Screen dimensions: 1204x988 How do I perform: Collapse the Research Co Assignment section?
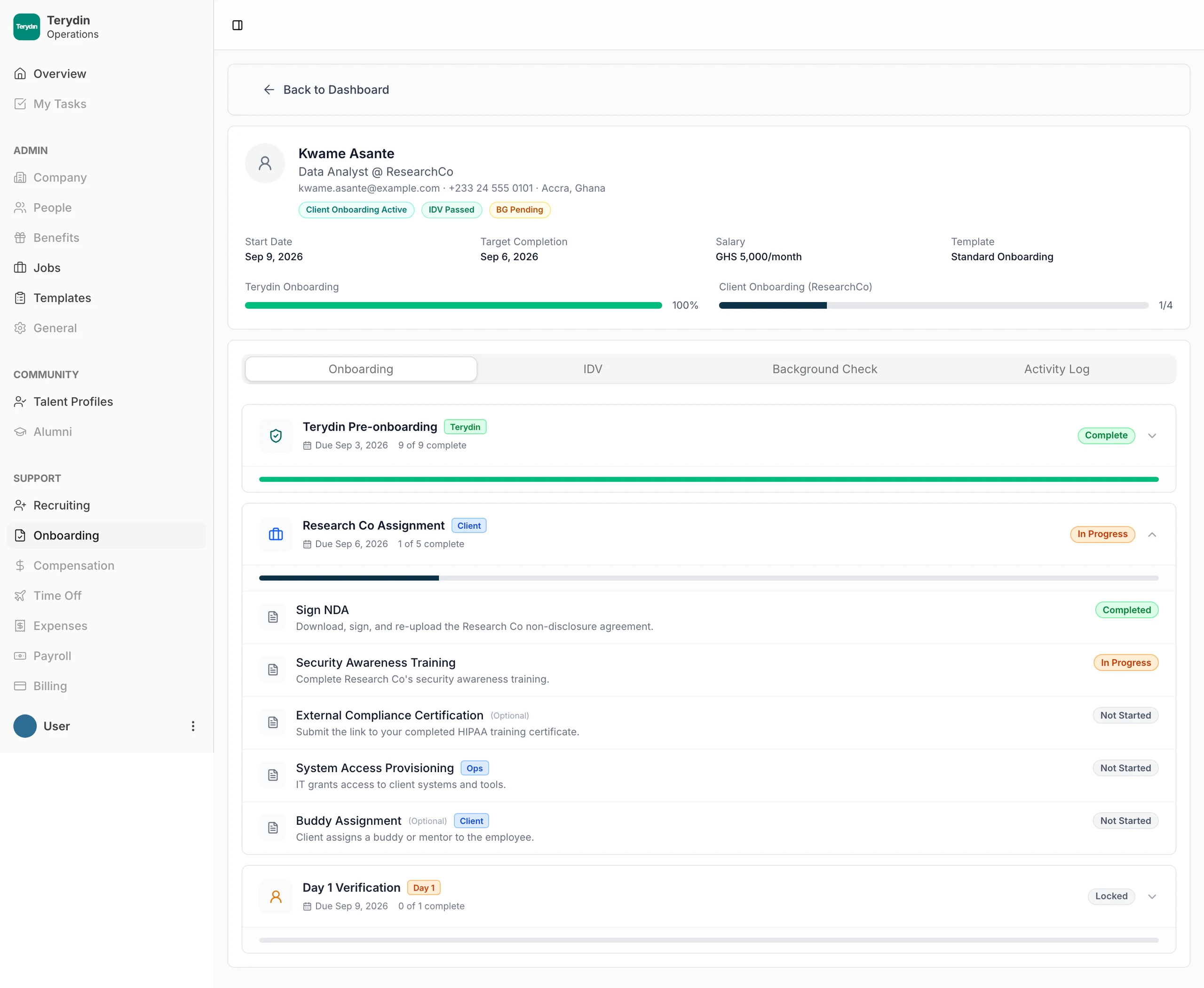tap(1152, 534)
